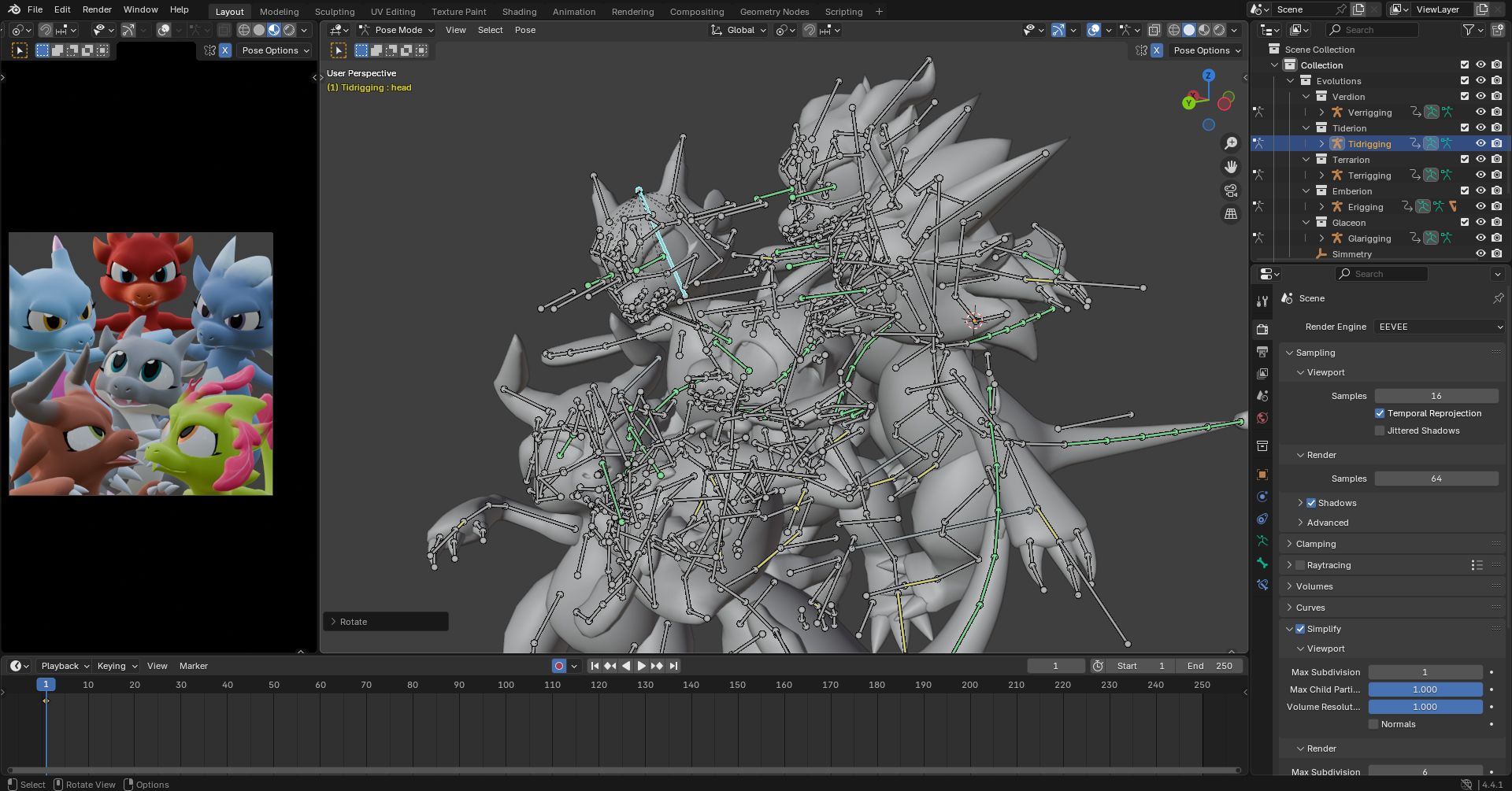
Task: Click the pan hand icon in the viewport
Action: point(1230,167)
